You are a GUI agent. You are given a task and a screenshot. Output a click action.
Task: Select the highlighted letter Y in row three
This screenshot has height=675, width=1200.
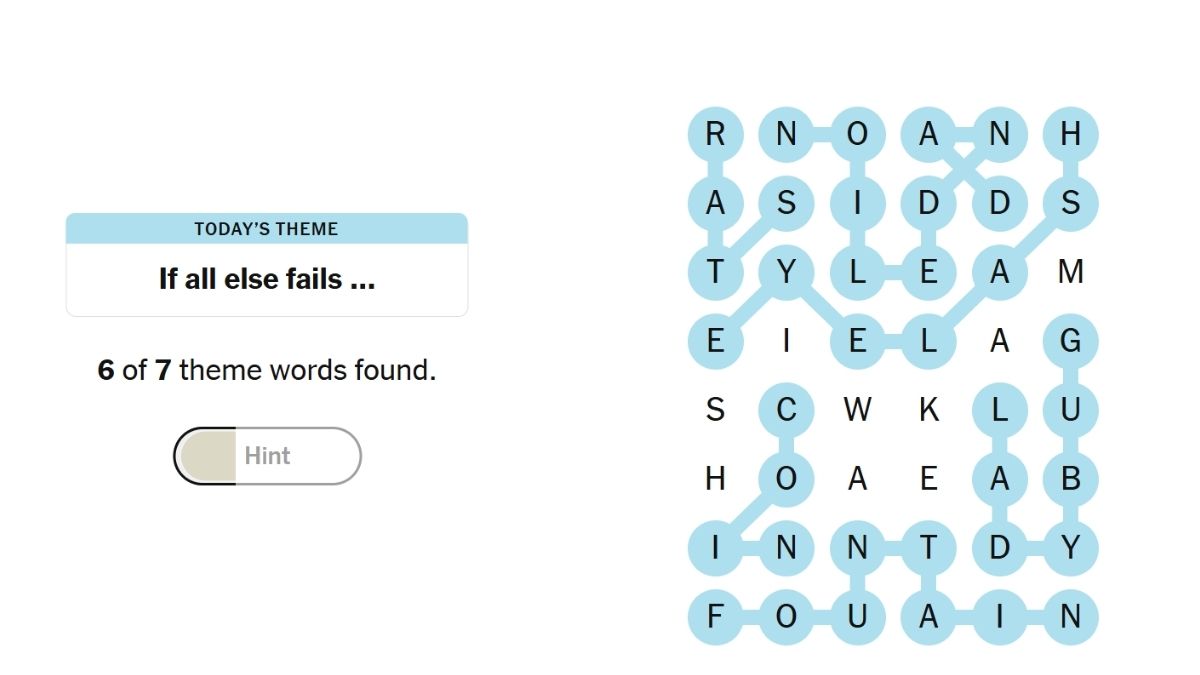click(x=786, y=271)
